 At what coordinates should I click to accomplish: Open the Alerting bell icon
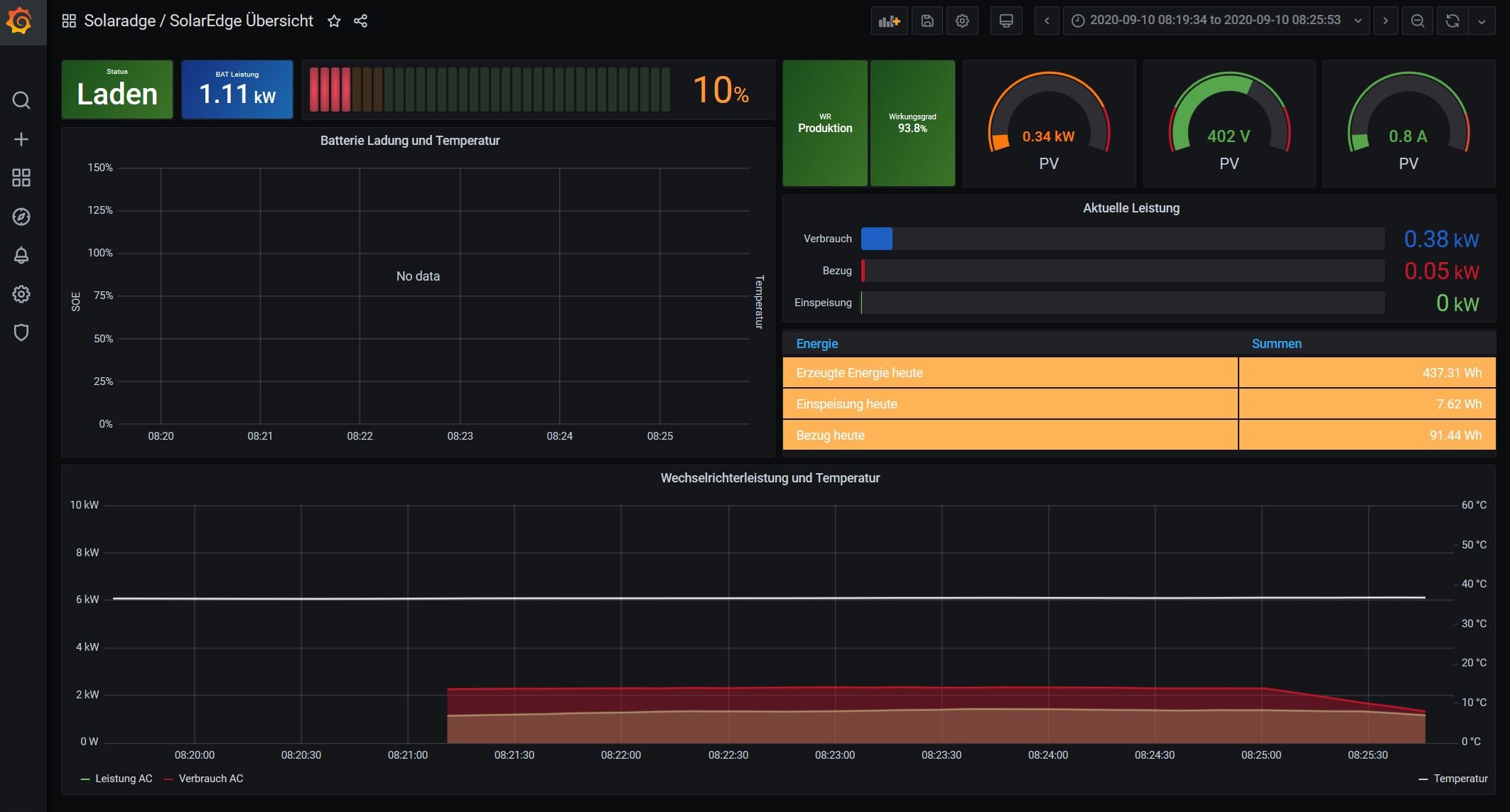(x=21, y=256)
